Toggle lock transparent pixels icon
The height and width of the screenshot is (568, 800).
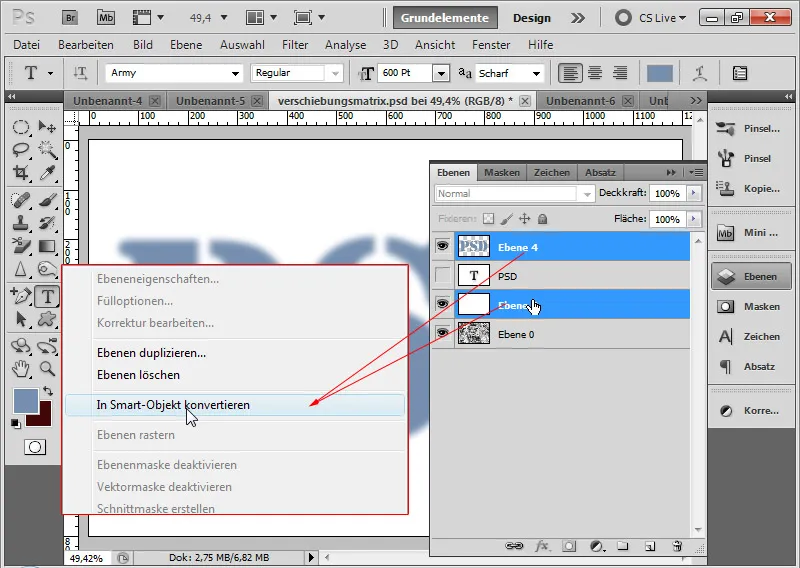tap(488, 219)
